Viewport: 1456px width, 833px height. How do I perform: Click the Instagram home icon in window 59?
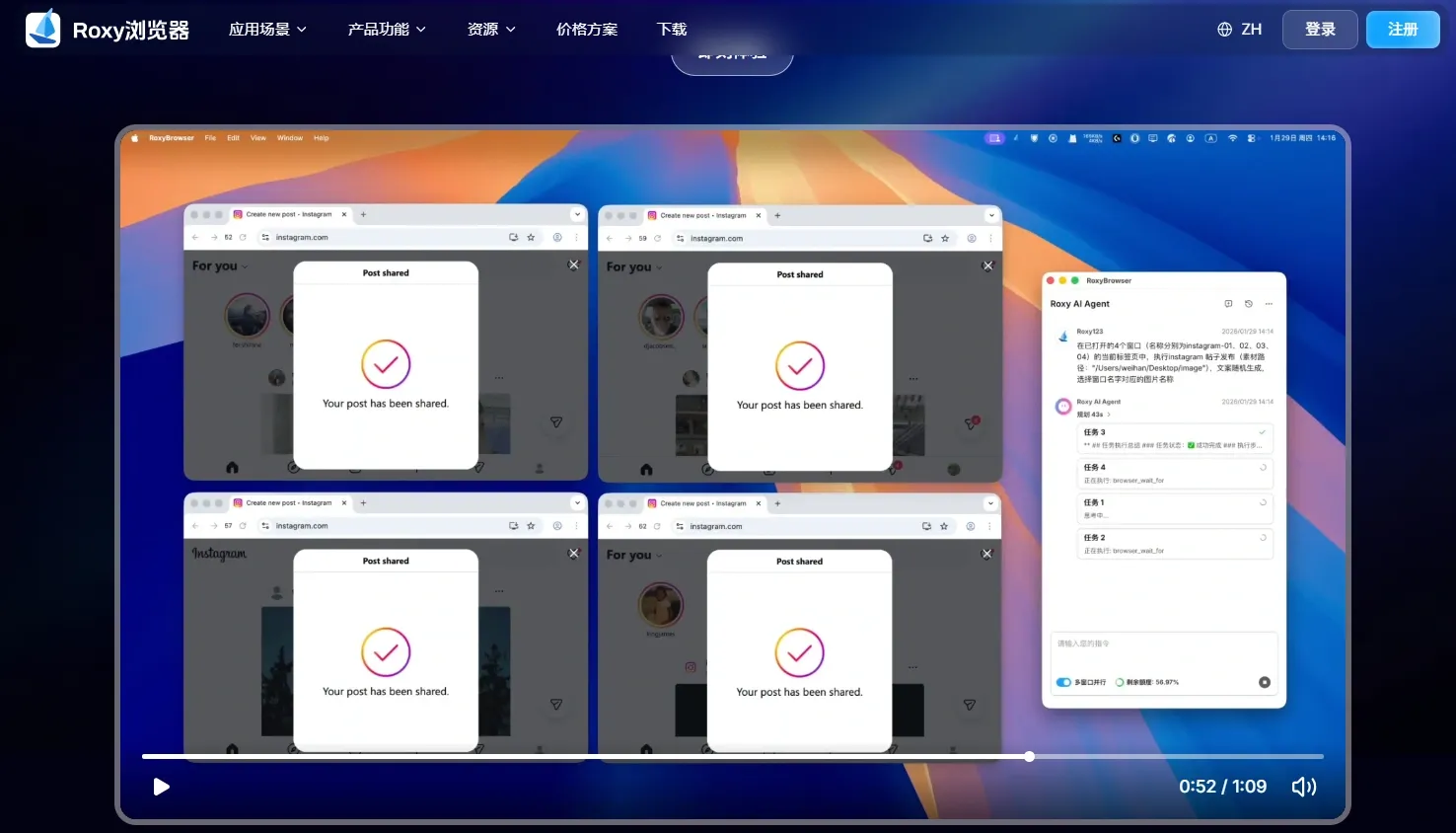click(x=646, y=469)
